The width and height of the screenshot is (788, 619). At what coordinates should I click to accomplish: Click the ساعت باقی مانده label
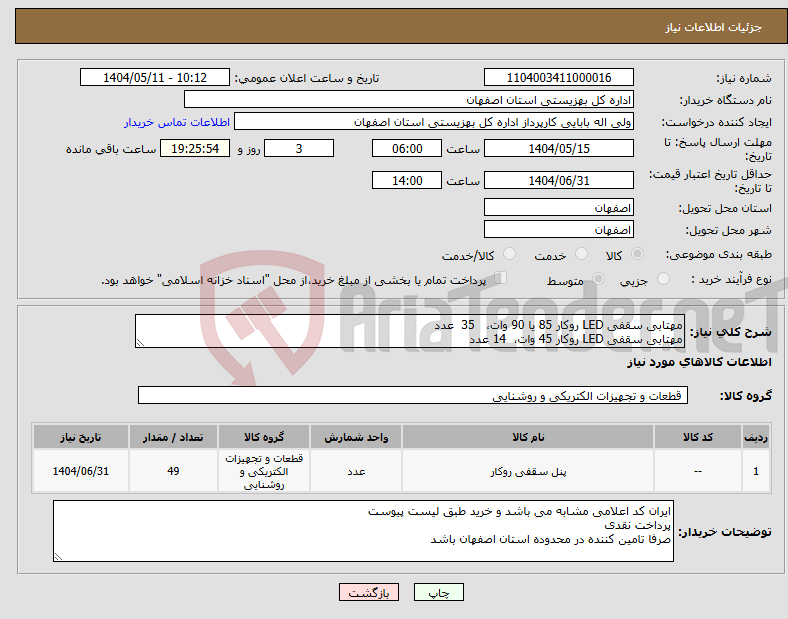point(111,149)
